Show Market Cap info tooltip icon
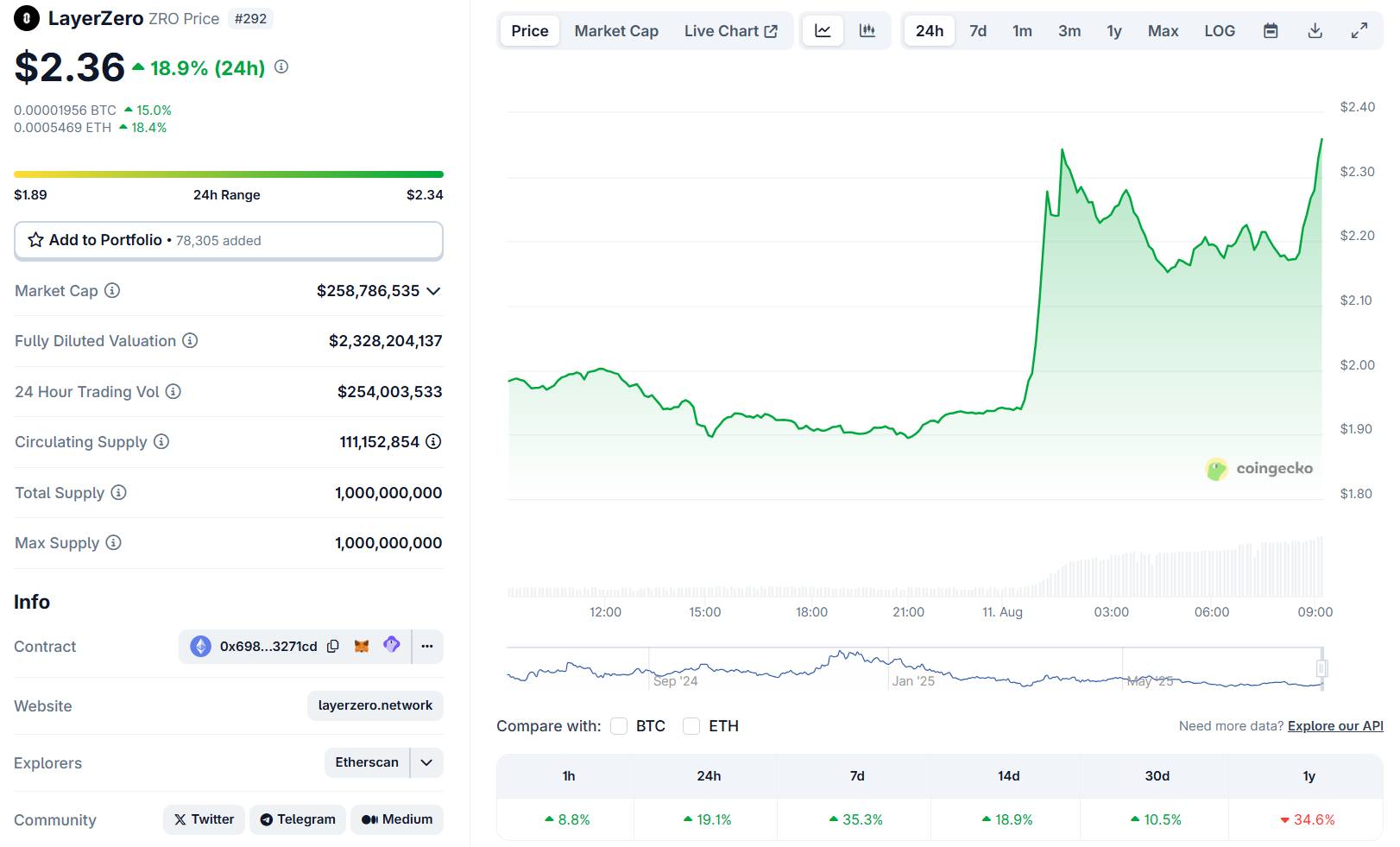 point(112,290)
